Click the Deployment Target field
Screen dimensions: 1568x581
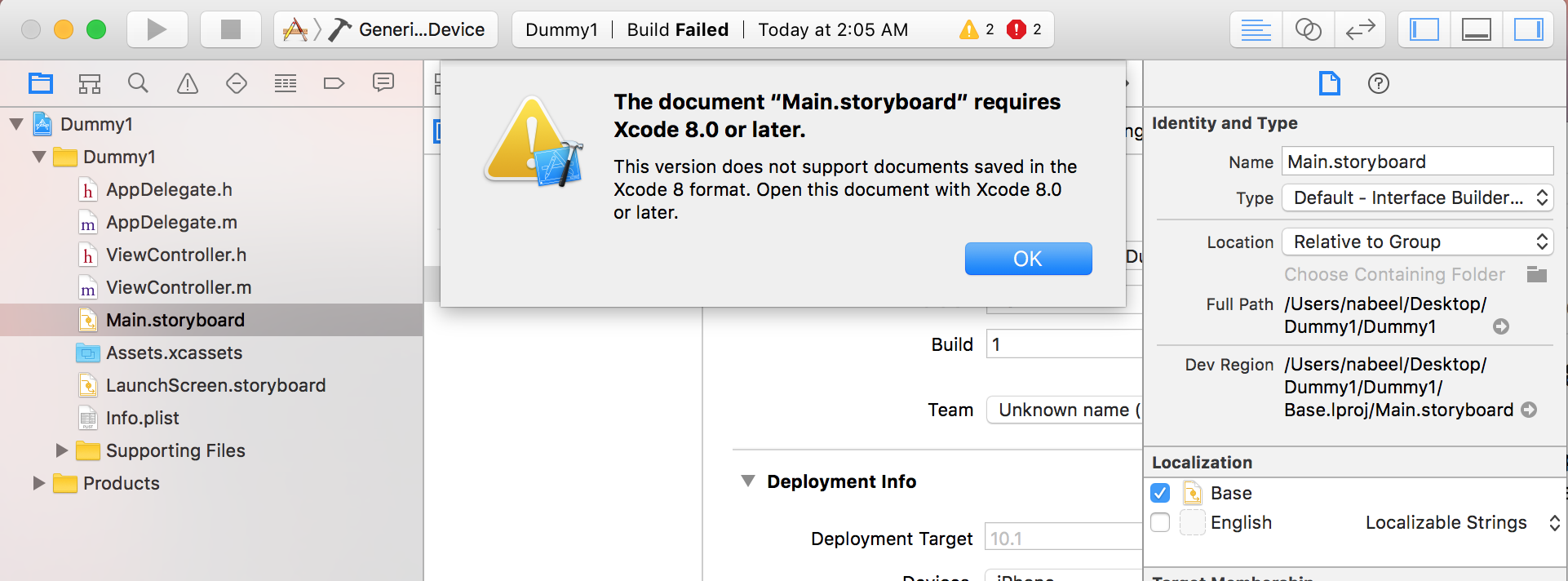point(1063,539)
